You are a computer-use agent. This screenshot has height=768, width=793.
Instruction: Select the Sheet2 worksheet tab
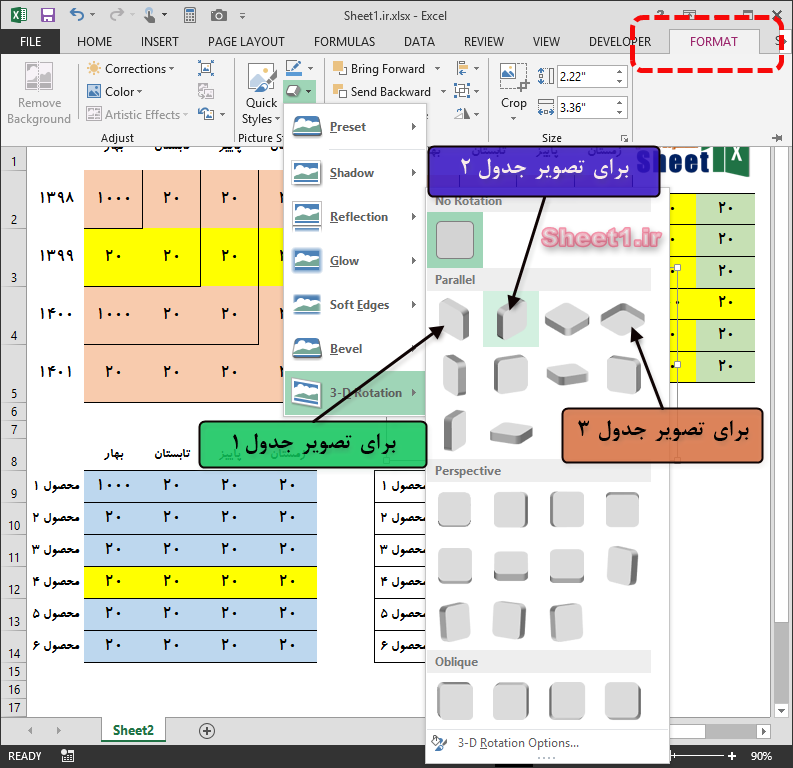[x=133, y=731]
